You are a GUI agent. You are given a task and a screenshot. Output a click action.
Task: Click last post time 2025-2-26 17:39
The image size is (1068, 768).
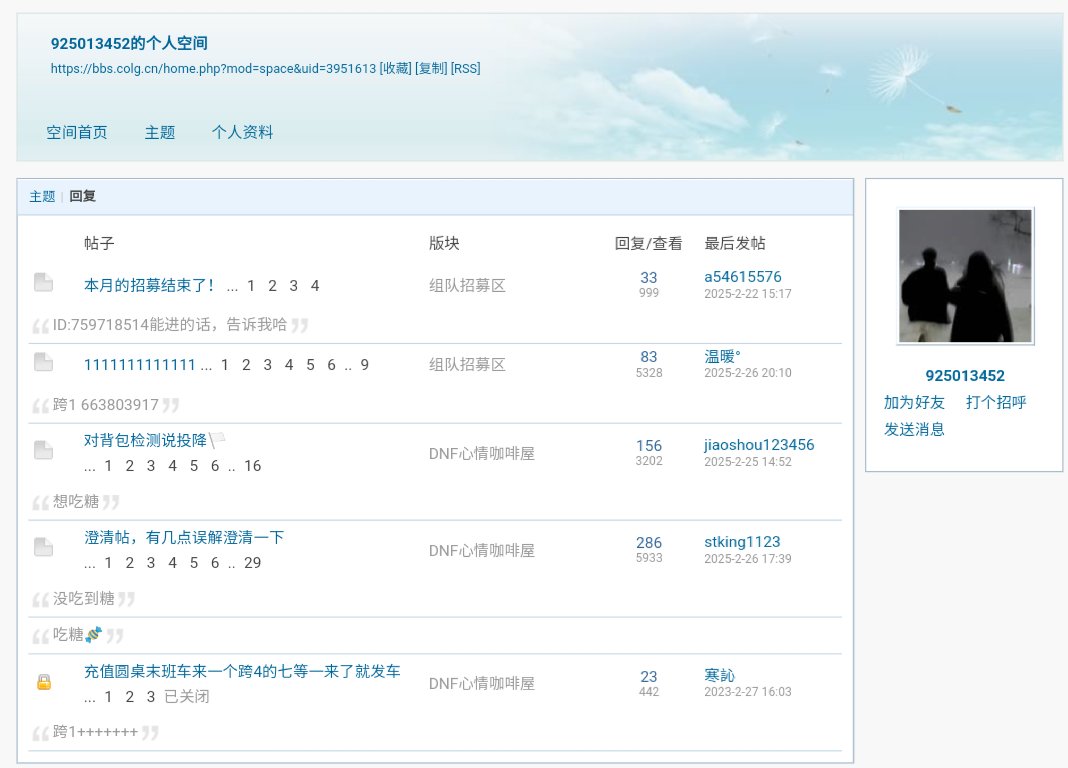pos(747,558)
